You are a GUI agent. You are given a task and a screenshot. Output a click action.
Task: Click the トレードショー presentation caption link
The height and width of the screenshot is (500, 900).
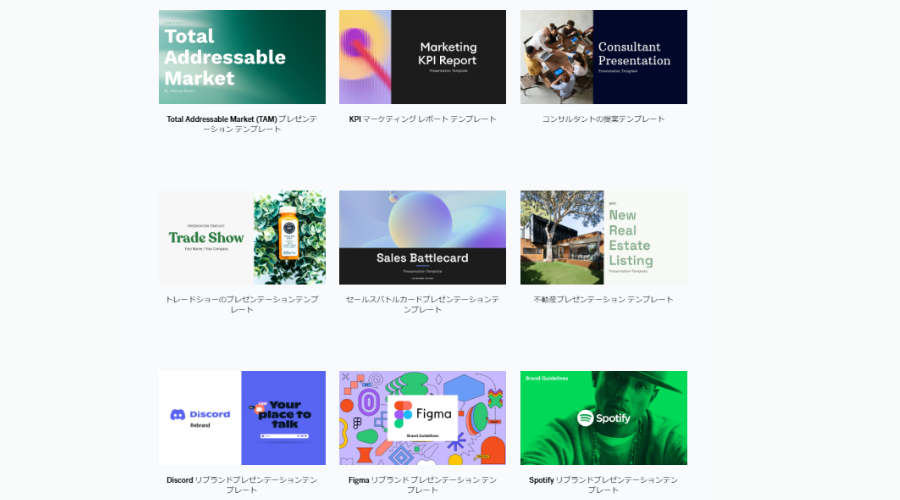[242, 304]
